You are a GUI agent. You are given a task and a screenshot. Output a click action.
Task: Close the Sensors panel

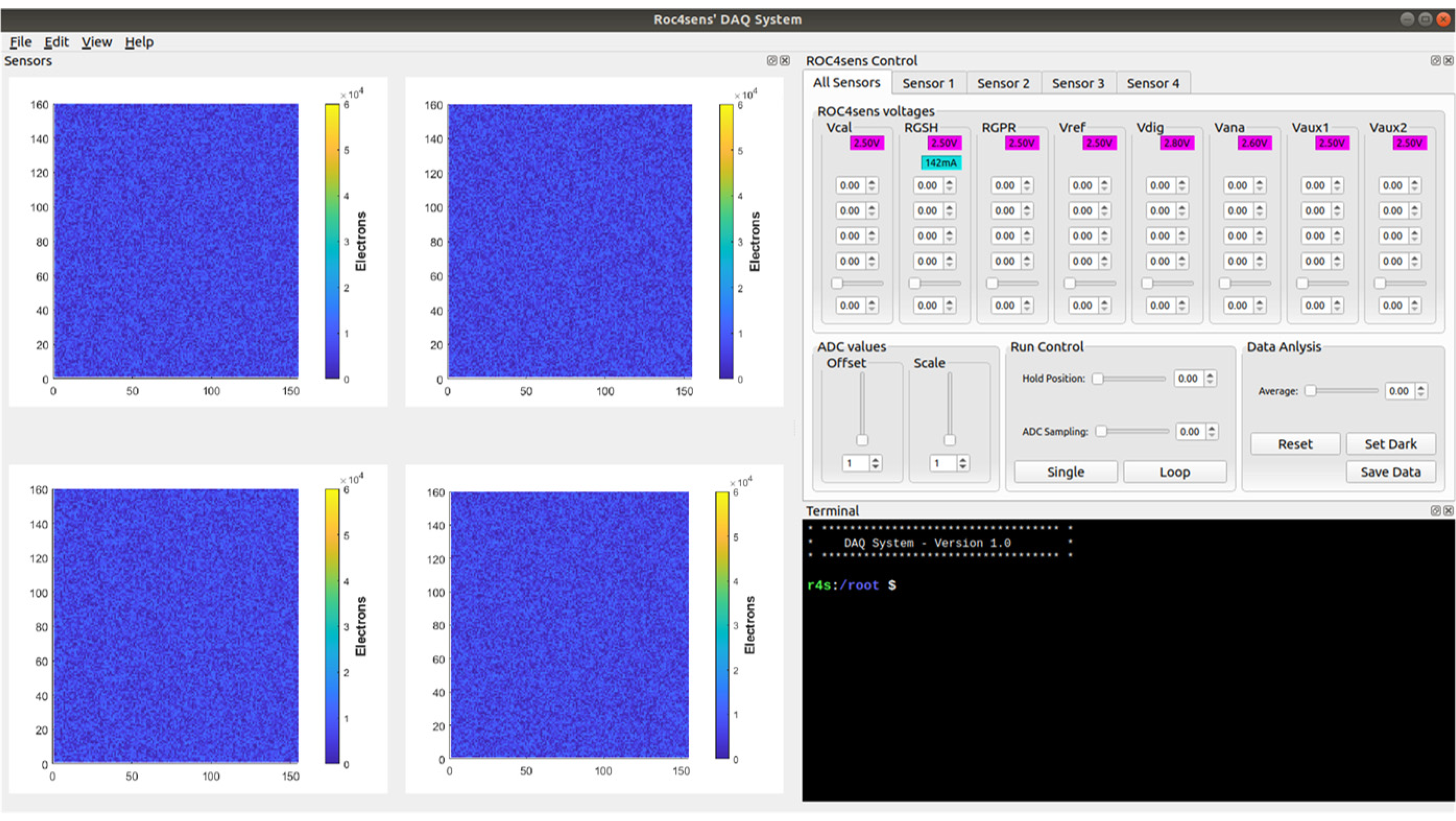click(x=785, y=61)
